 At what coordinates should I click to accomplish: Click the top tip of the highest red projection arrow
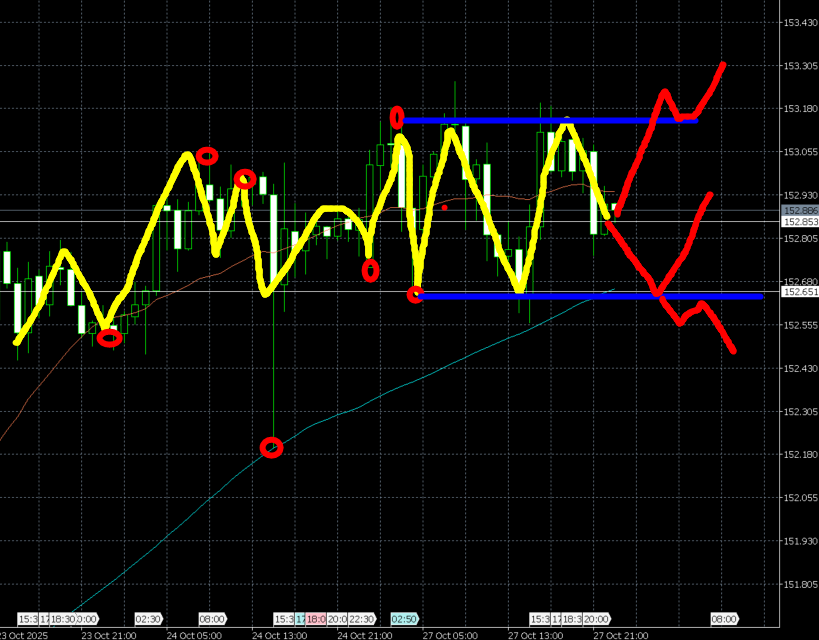[x=722, y=65]
